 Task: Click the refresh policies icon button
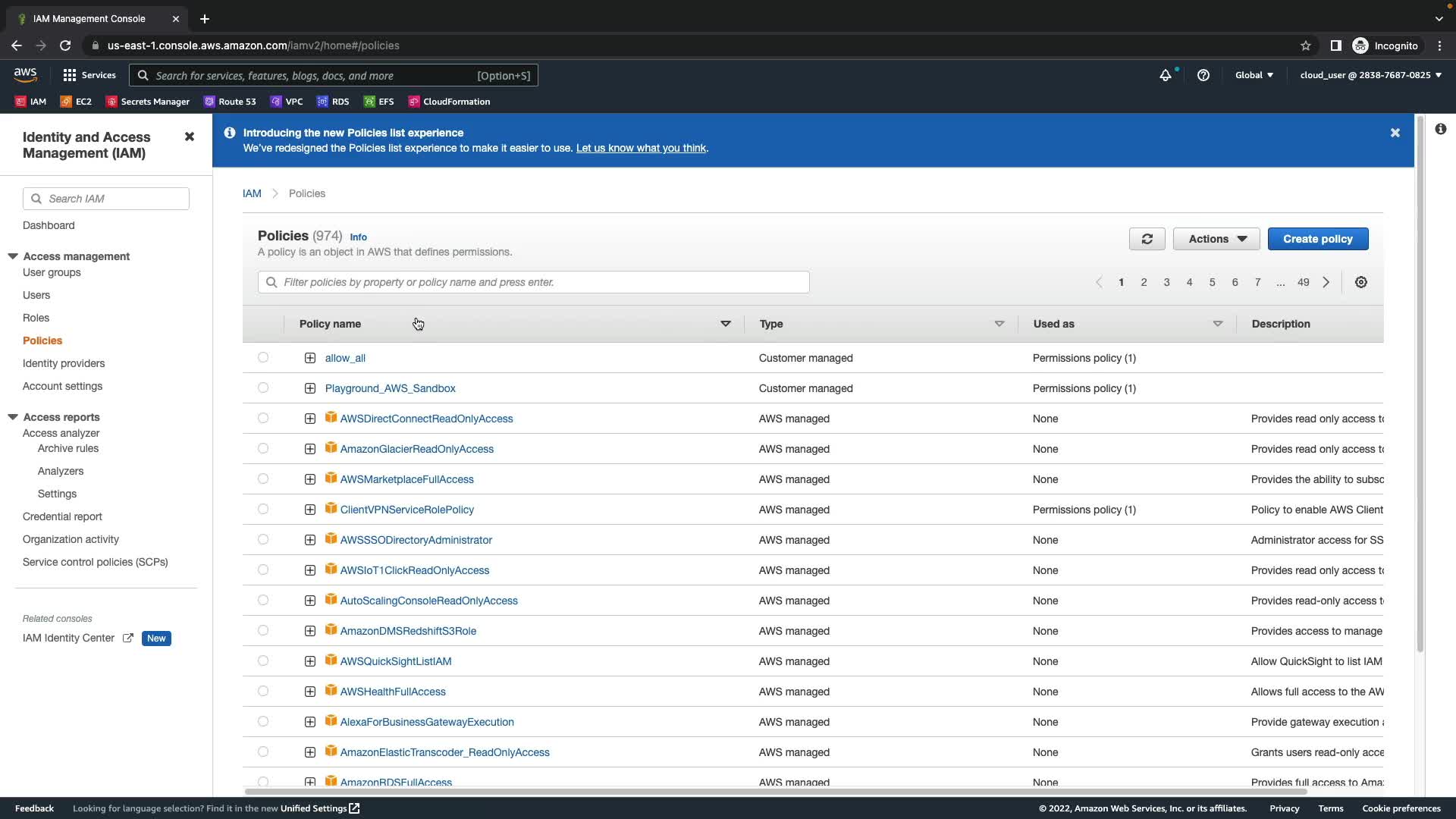[1147, 239]
